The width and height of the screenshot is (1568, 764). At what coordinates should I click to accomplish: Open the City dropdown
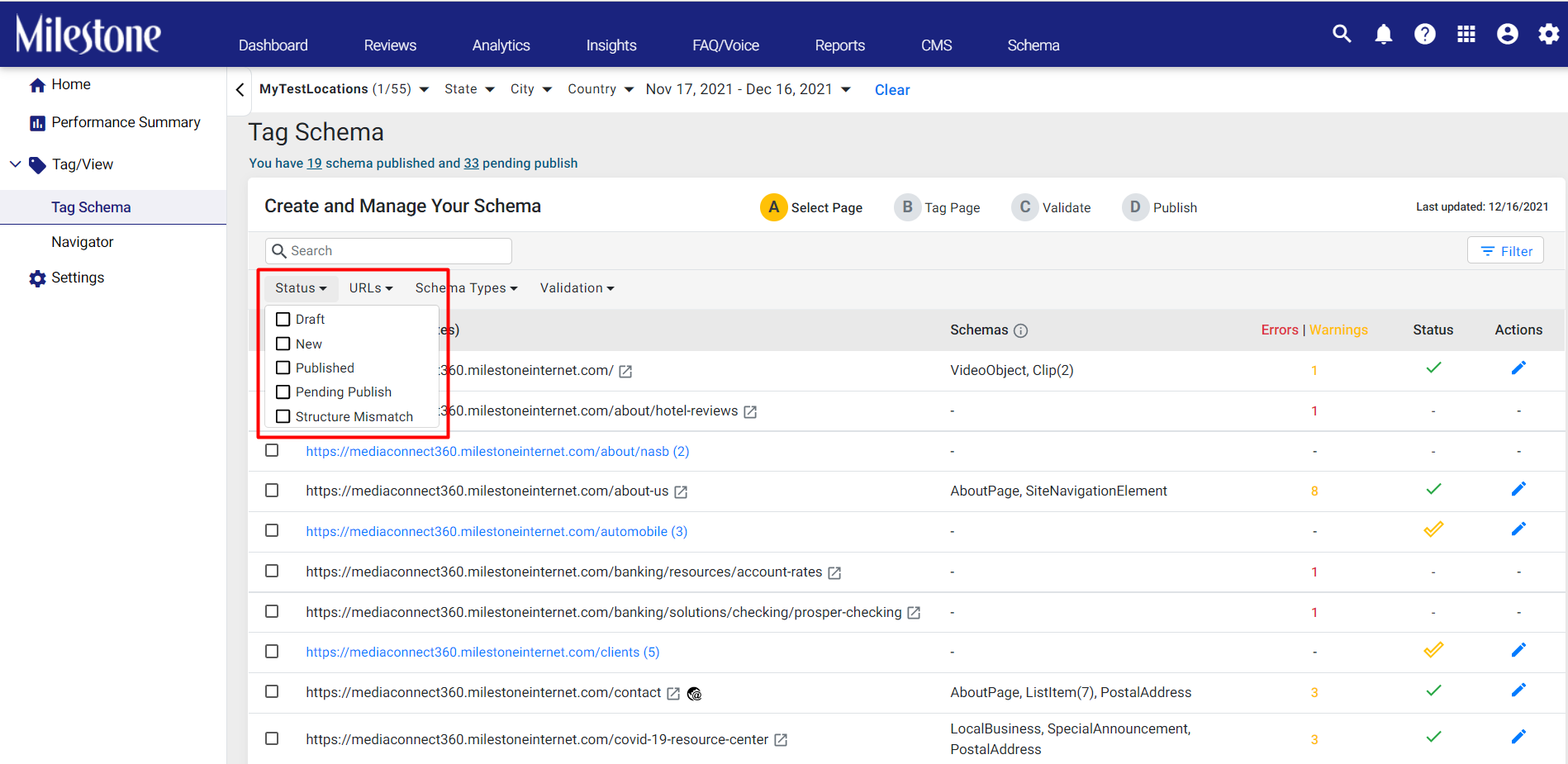531,89
